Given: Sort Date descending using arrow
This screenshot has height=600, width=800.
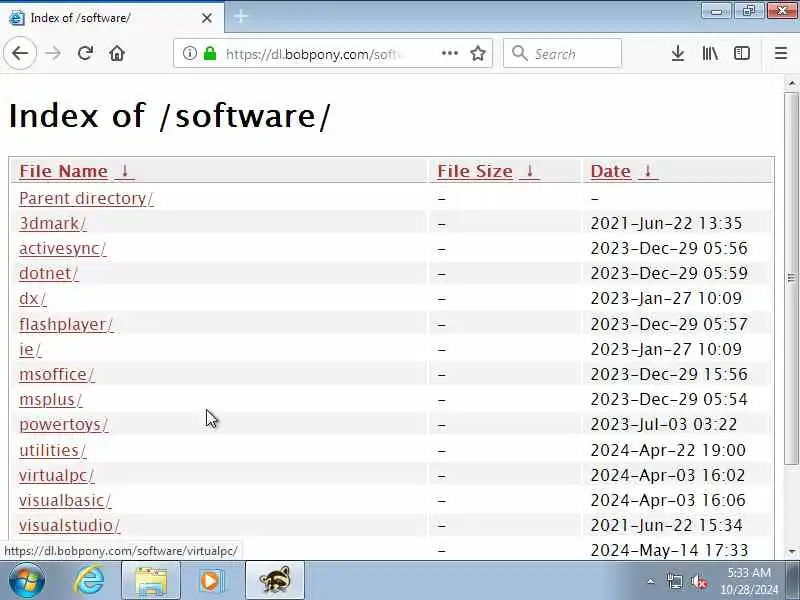Looking at the screenshot, I should pos(648,171).
